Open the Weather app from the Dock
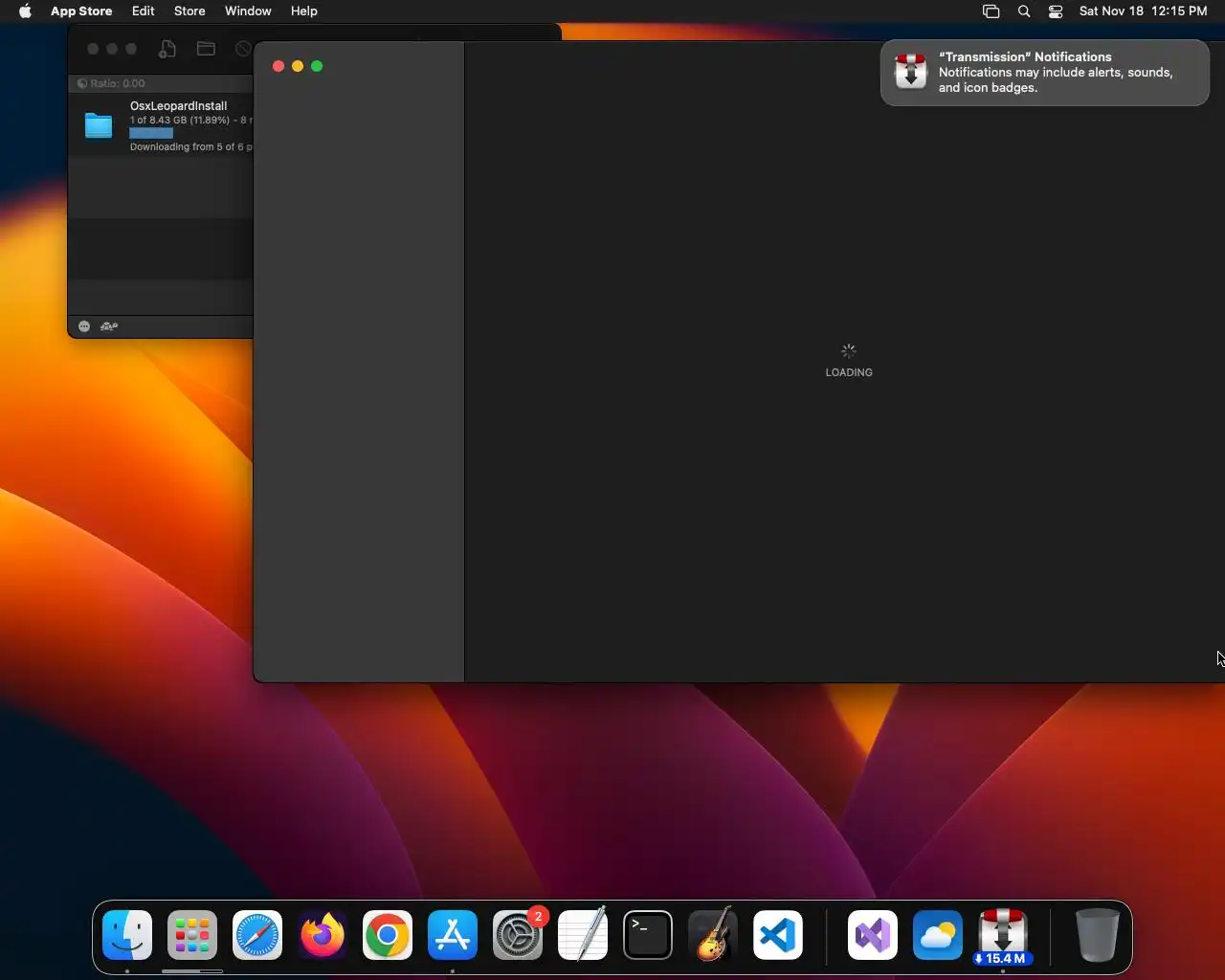Viewport: 1225px width, 980px height. coord(938,935)
